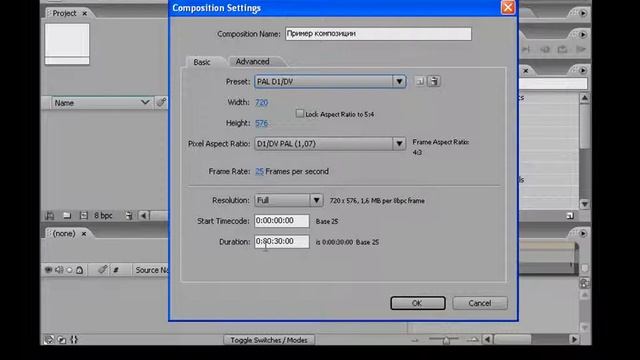Click the Height value 576

tap(262, 123)
